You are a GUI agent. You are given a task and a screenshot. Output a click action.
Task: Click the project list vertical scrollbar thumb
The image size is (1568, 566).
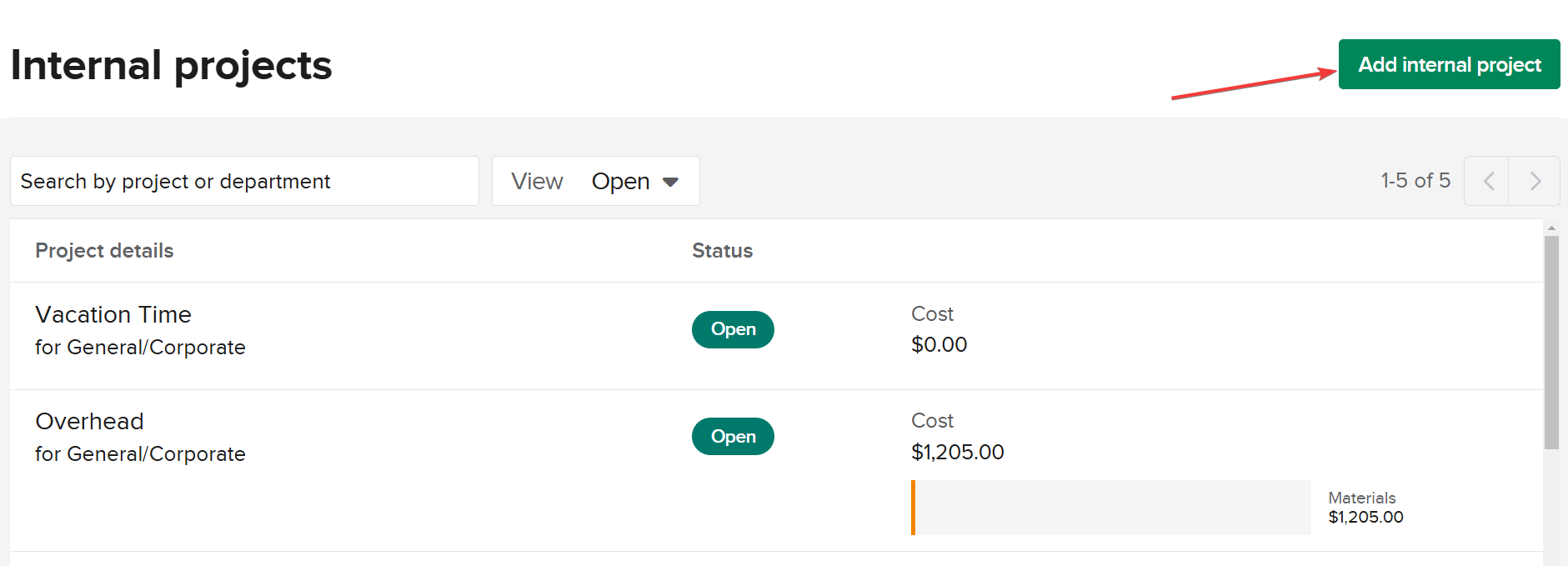[x=1551, y=342]
